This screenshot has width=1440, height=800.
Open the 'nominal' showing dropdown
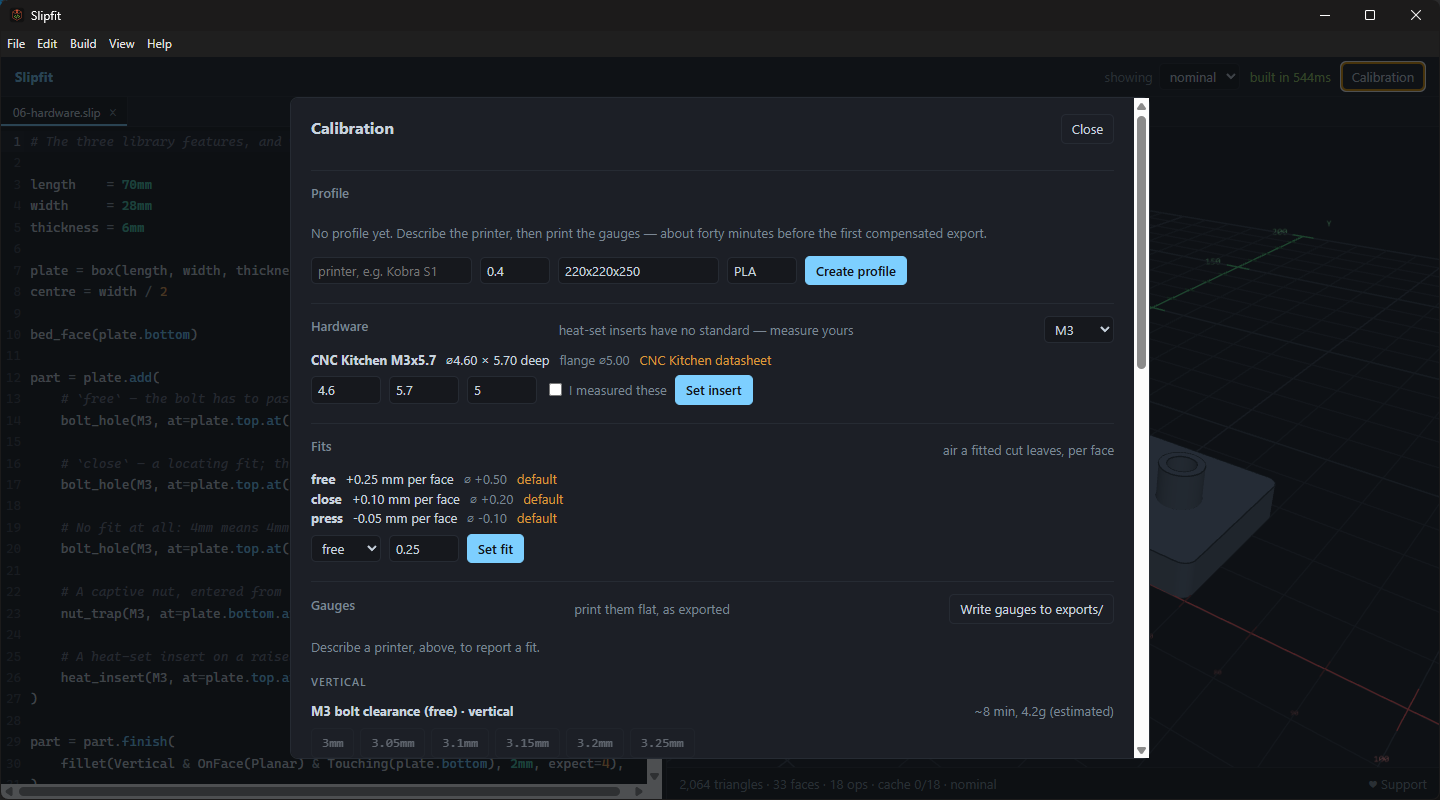click(1199, 77)
